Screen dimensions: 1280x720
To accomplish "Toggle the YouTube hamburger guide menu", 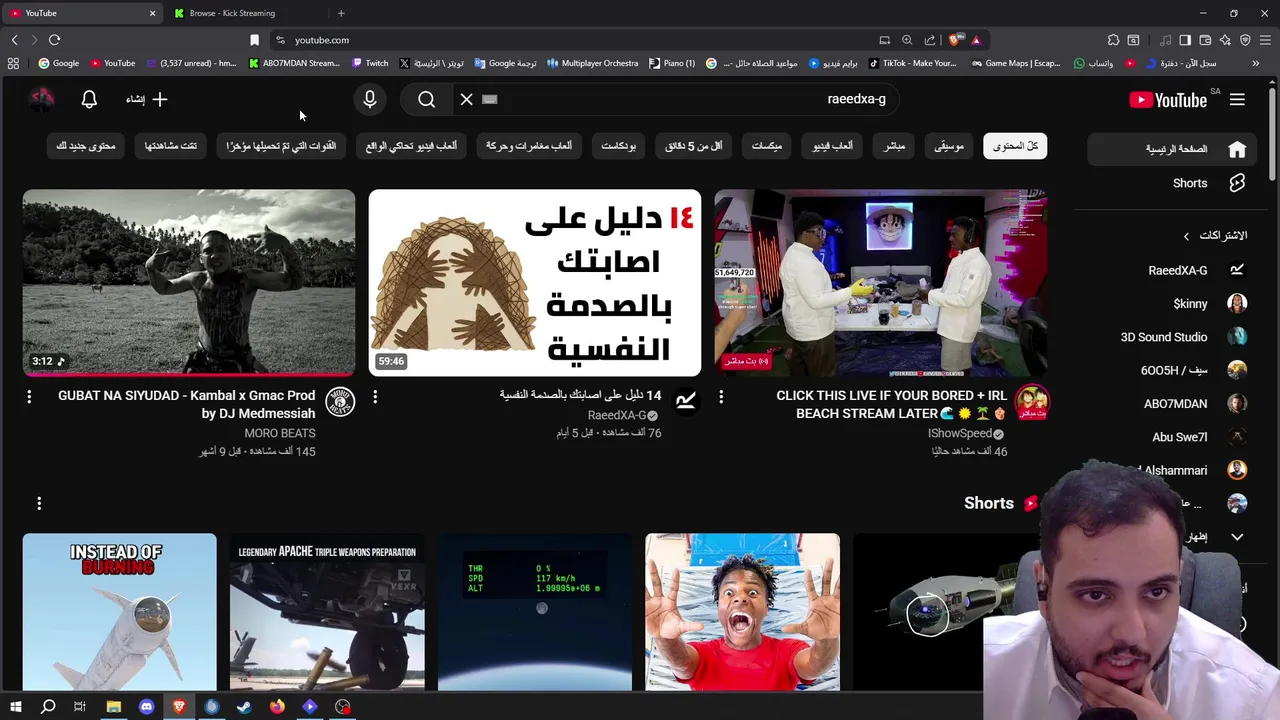I will pyautogui.click(x=1237, y=99).
